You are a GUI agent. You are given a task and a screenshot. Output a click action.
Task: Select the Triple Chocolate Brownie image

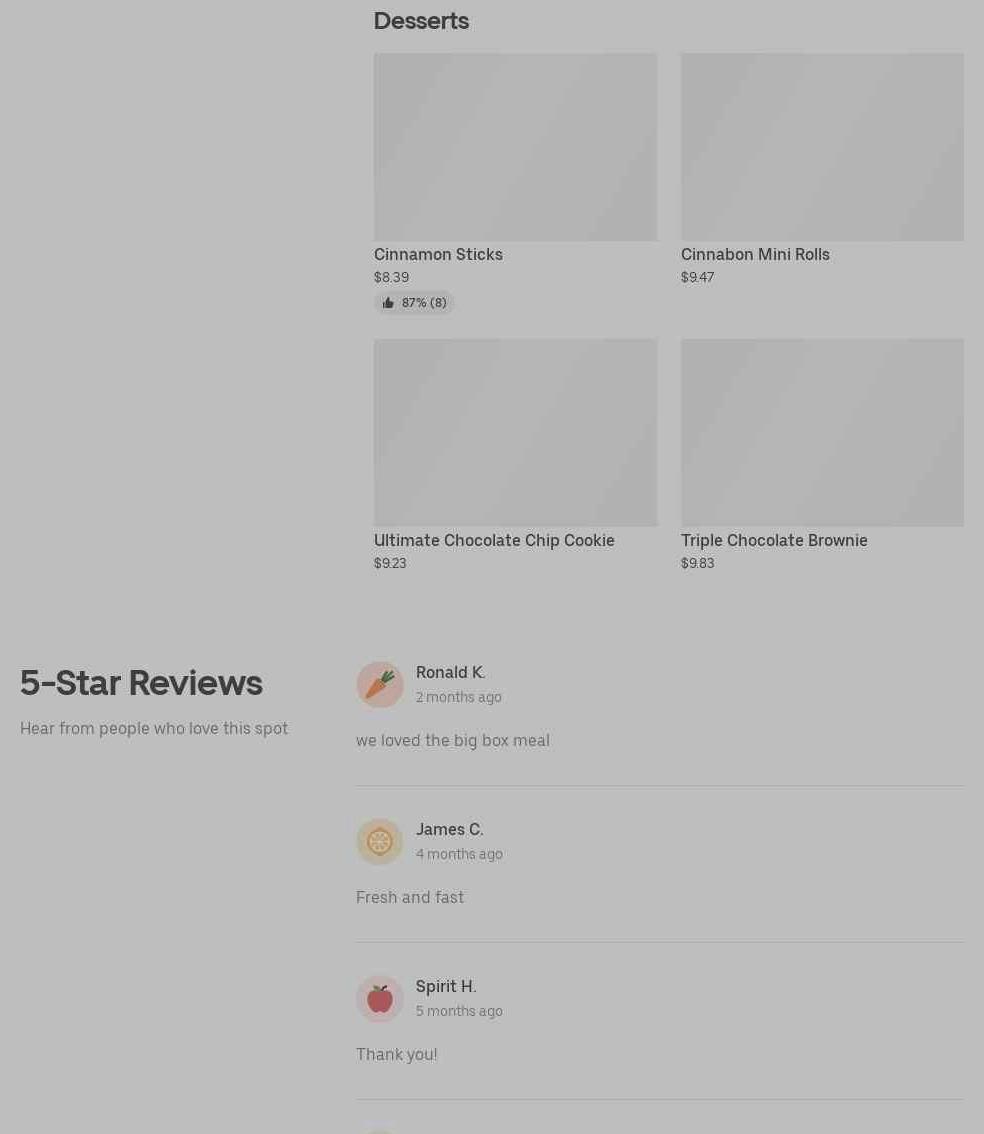tap(822, 432)
